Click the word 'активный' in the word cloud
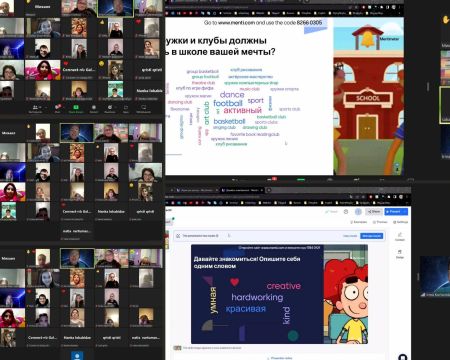Viewport: 450px width, 360px height. [x=243, y=110]
